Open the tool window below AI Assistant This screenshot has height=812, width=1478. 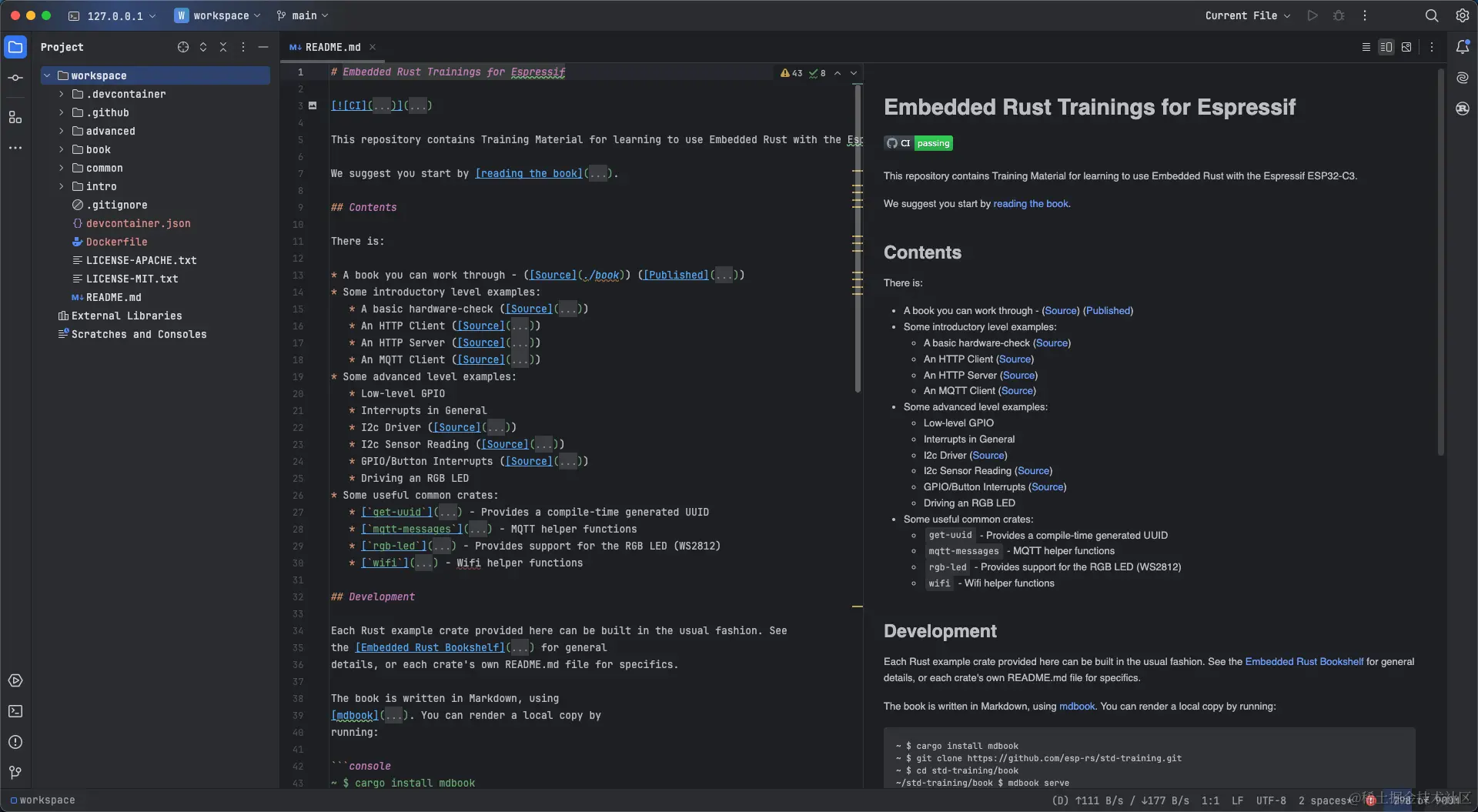(x=1463, y=109)
